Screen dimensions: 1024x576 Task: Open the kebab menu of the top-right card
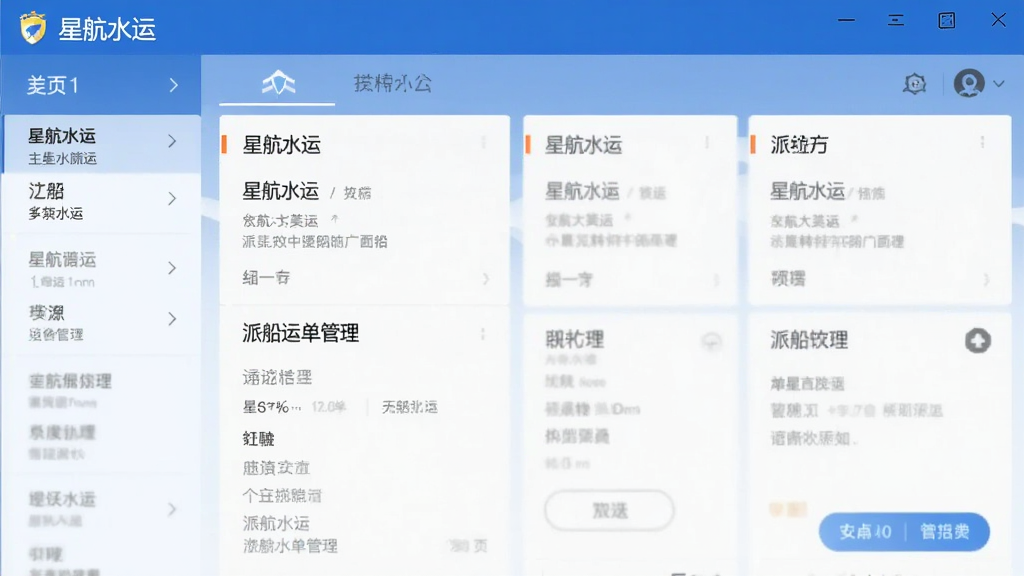click(982, 142)
